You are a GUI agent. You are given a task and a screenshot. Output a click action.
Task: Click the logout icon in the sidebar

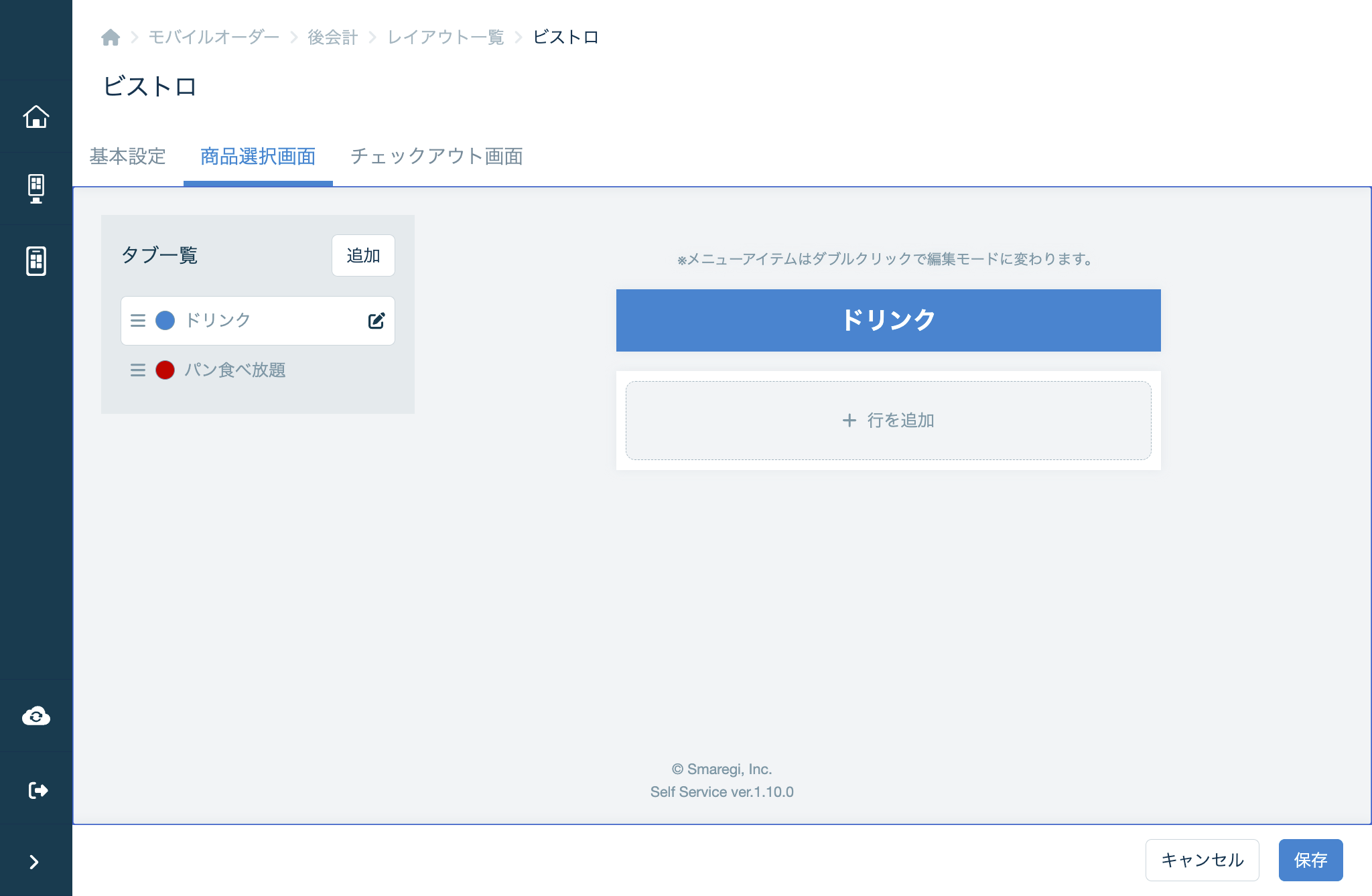point(36,789)
